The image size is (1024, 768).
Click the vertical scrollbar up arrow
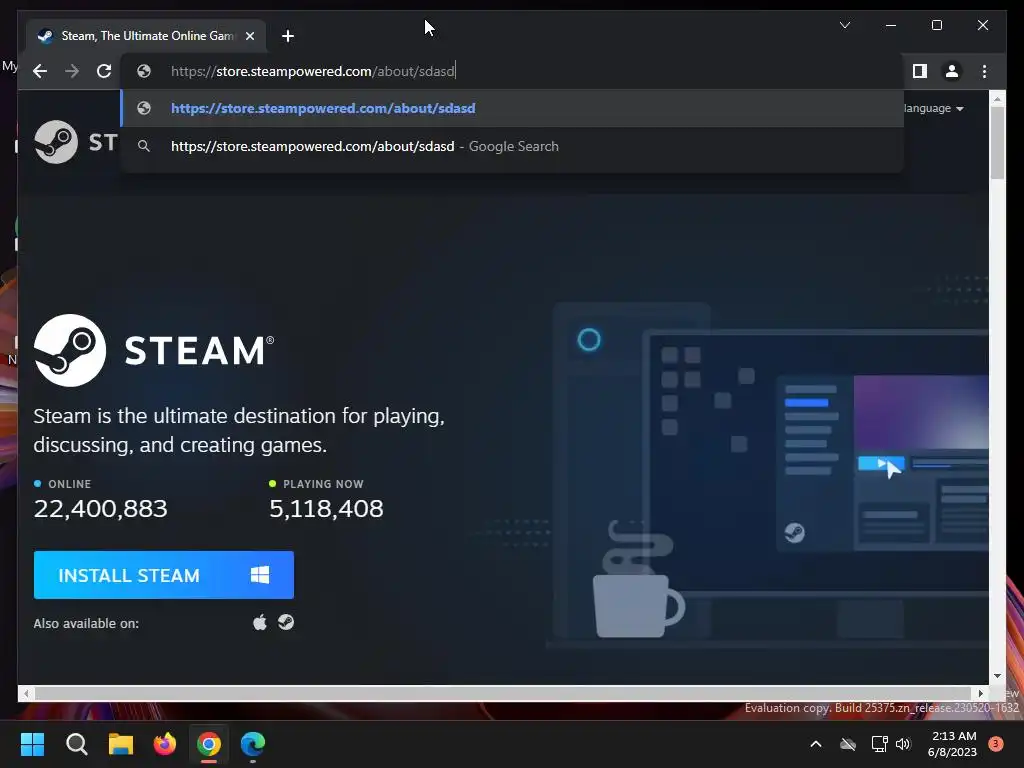point(997,99)
